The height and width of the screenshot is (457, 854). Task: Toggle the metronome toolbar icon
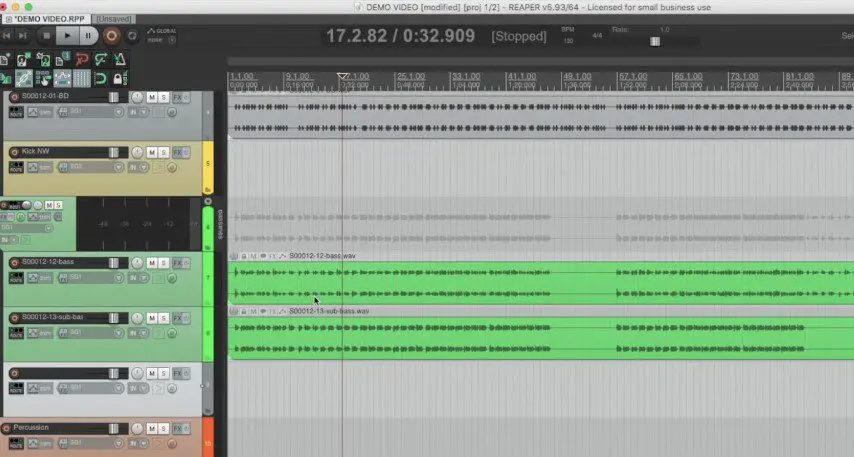(119, 60)
